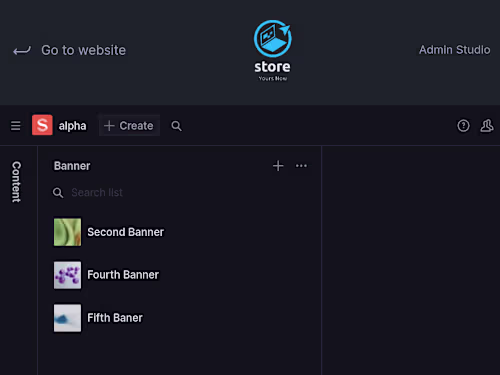Click the Create button
Screen dimensions: 500x375
click(x=129, y=126)
